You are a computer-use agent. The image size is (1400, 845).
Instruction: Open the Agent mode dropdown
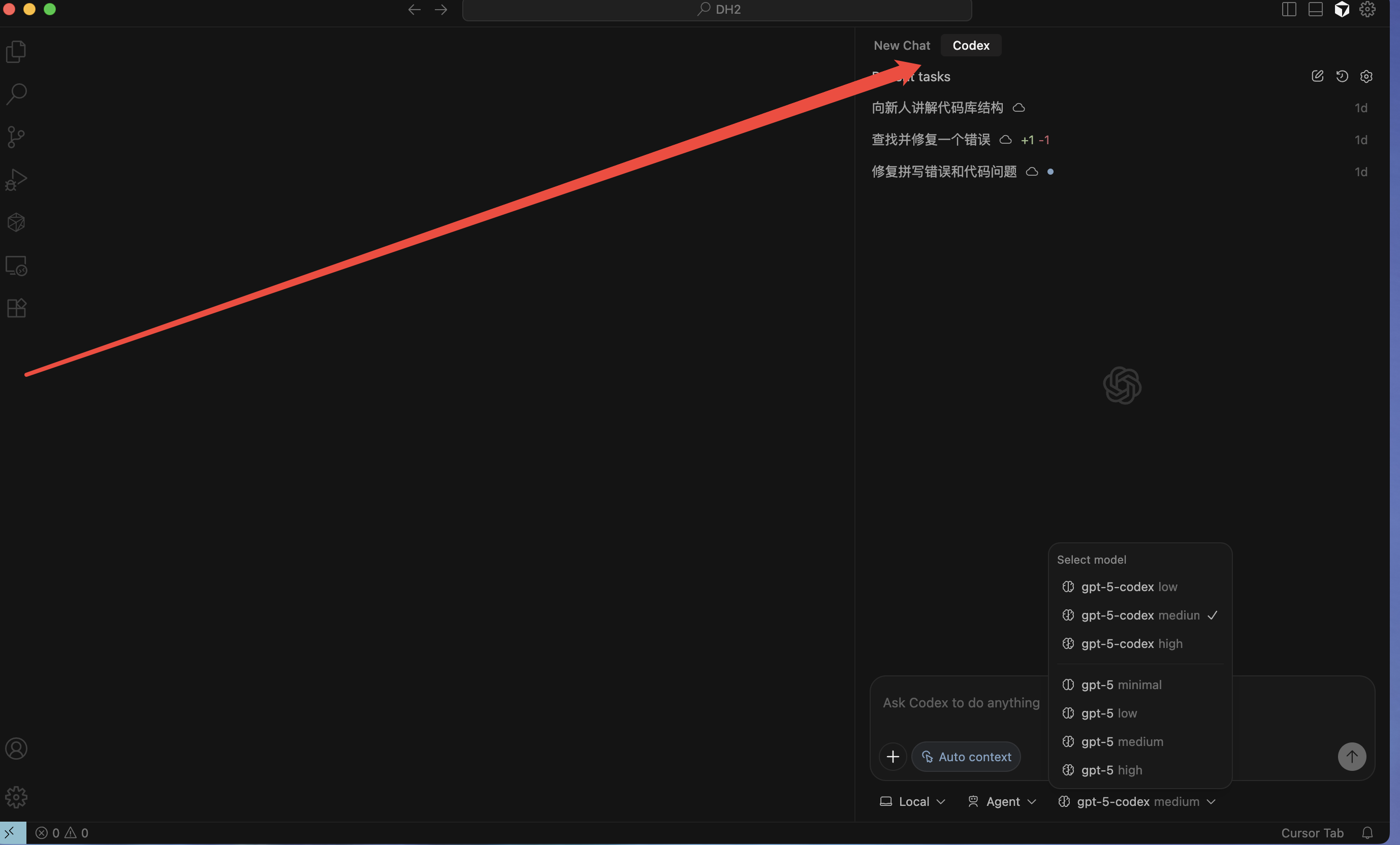point(1002,801)
